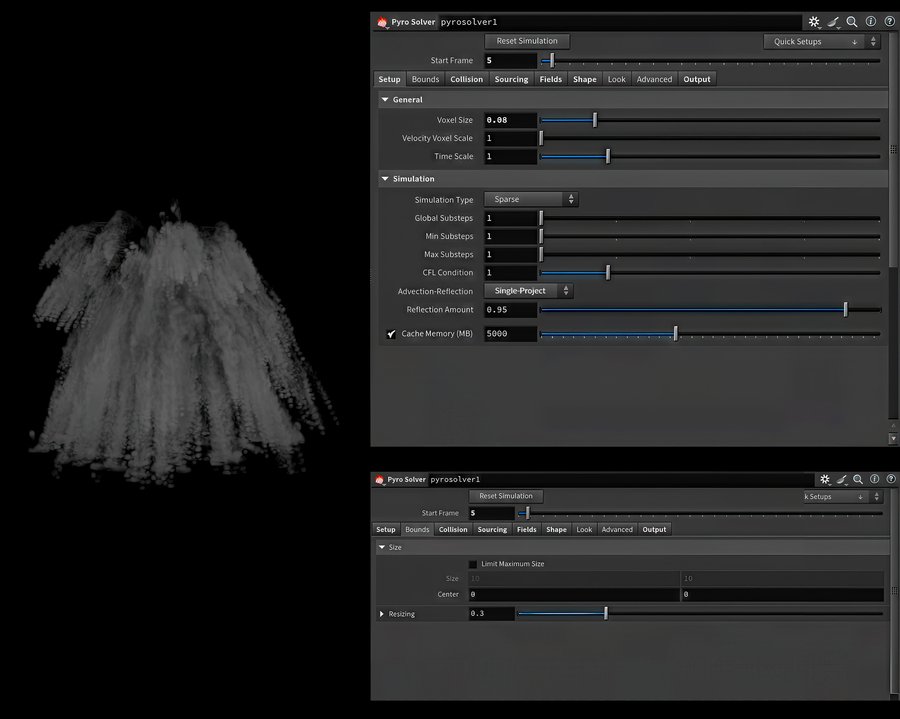The height and width of the screenshot is (719, 900).
Task: Open the help icon in the lower panel header
Action: tap(890, 480)
